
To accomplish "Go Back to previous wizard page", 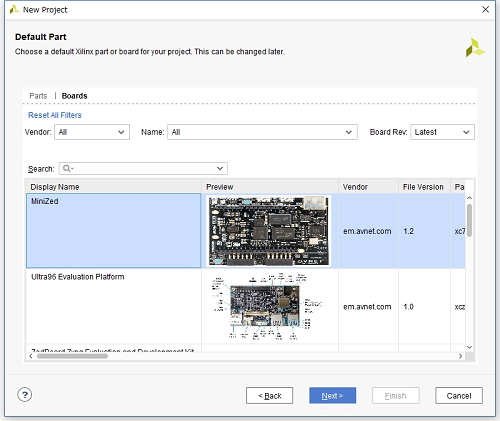I will click(x=269, y=396).
